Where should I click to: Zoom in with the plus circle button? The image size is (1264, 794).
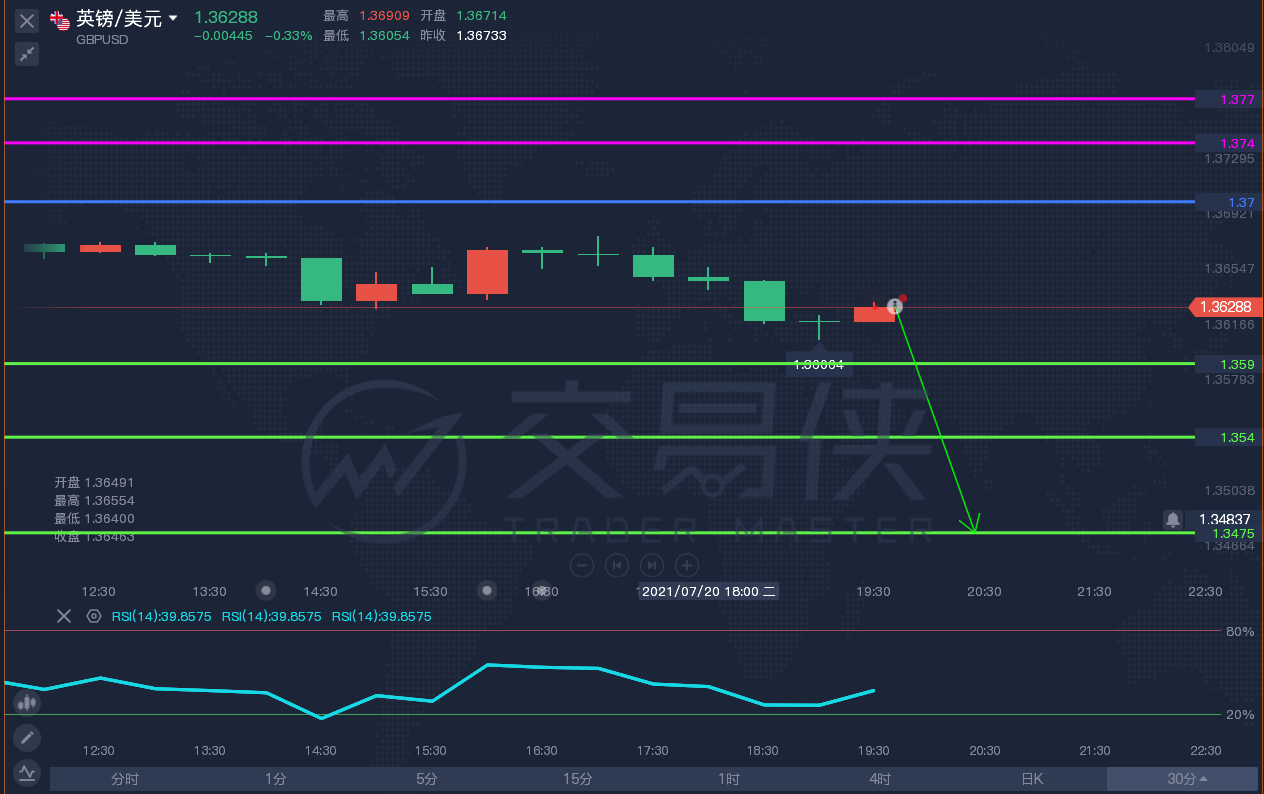[x=686, y=565]
